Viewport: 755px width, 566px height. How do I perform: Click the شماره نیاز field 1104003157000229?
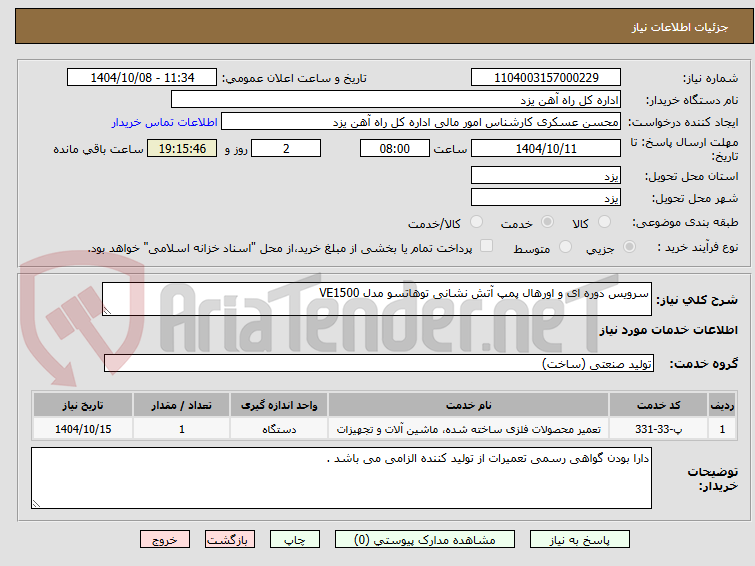pos(546,78)
